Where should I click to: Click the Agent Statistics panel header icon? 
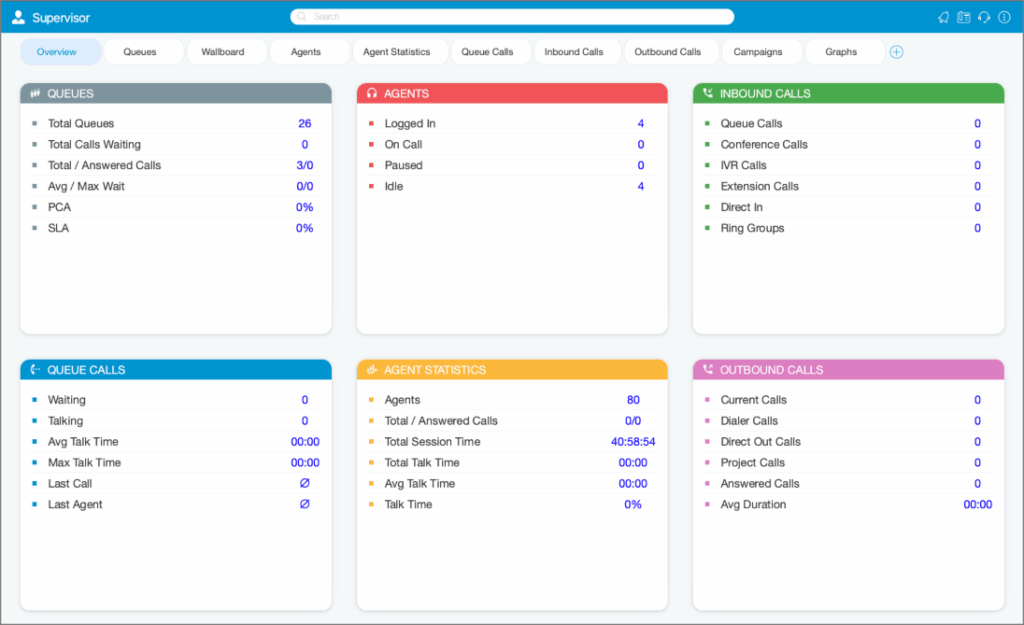tap(372, 370)
